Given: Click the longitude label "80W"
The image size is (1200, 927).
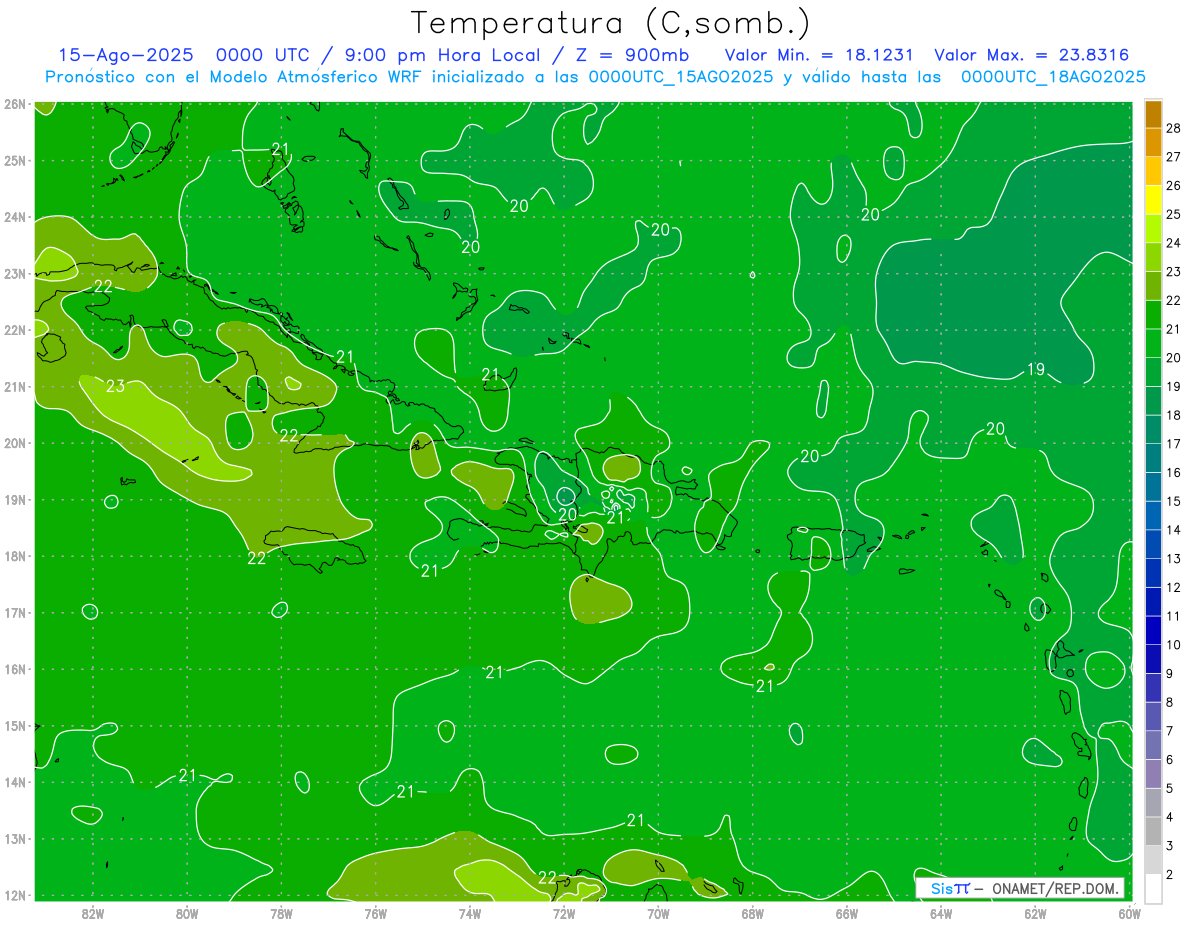Looking at the screenshot, I should click(187, 913).
